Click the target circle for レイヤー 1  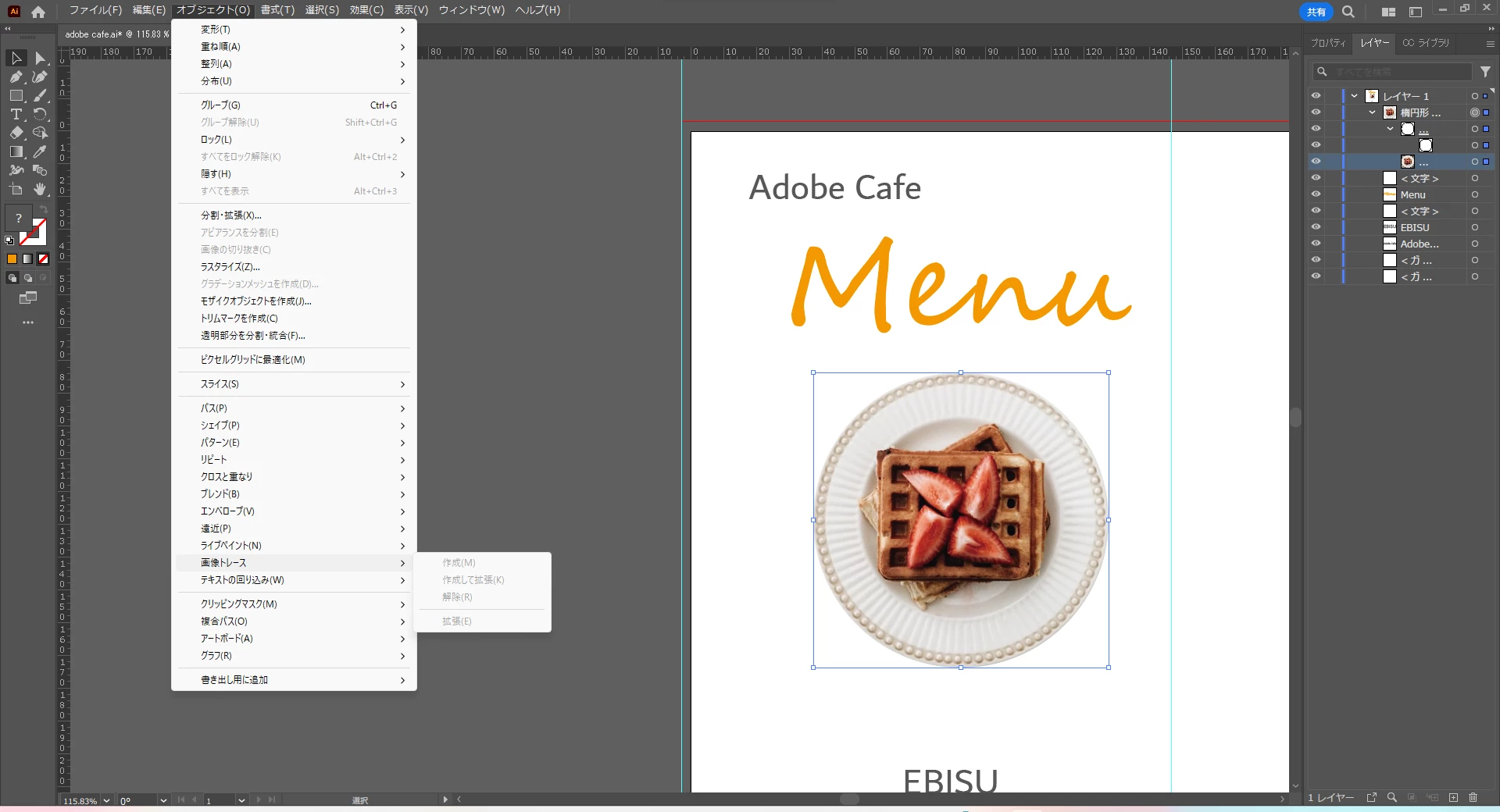tap(1475, 96)
